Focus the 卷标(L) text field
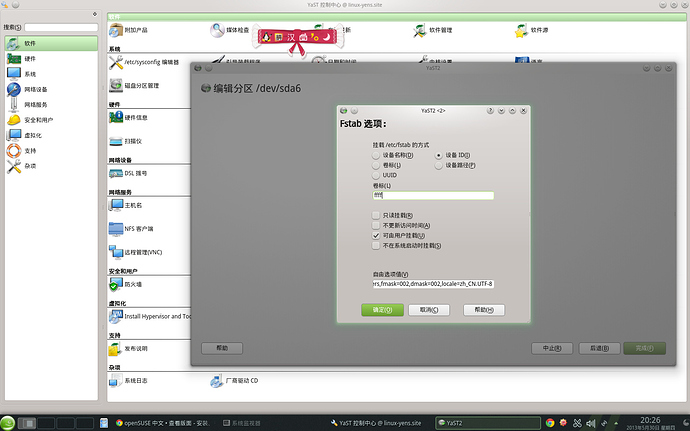 pyautogui.click(x=433, y=195)
